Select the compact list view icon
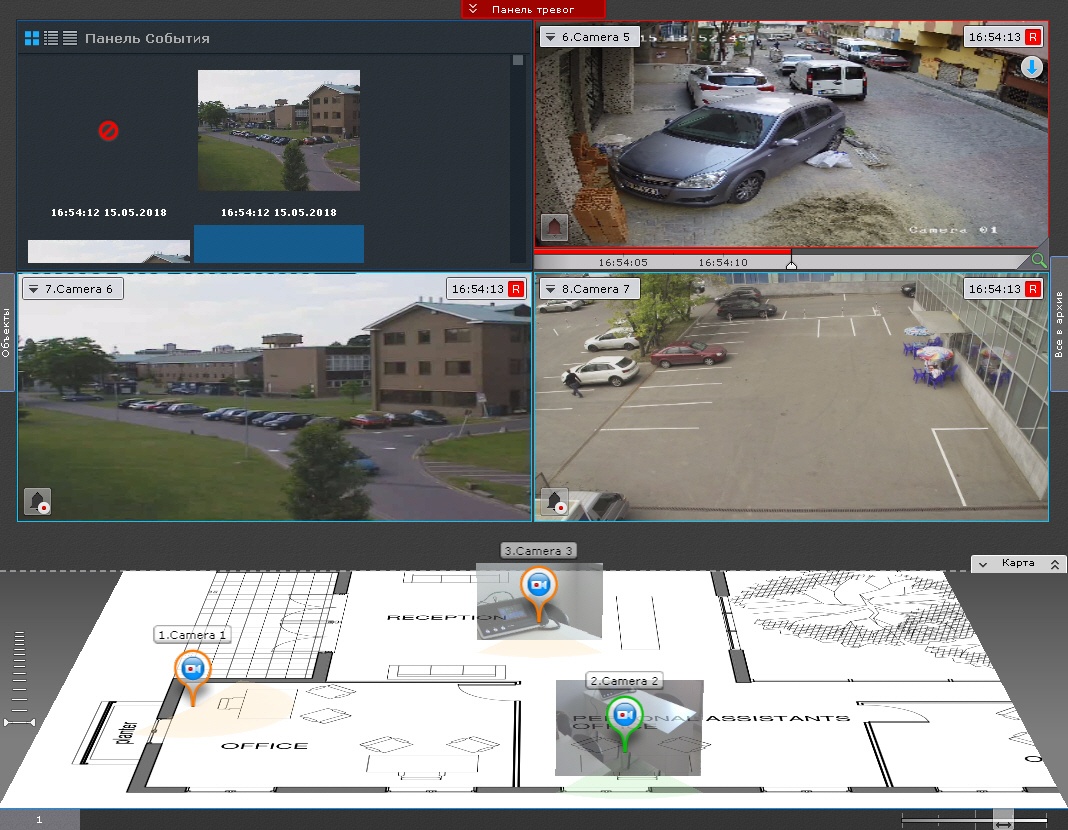The width and height of the screenshot is (1068, 830). pos(70,38)
